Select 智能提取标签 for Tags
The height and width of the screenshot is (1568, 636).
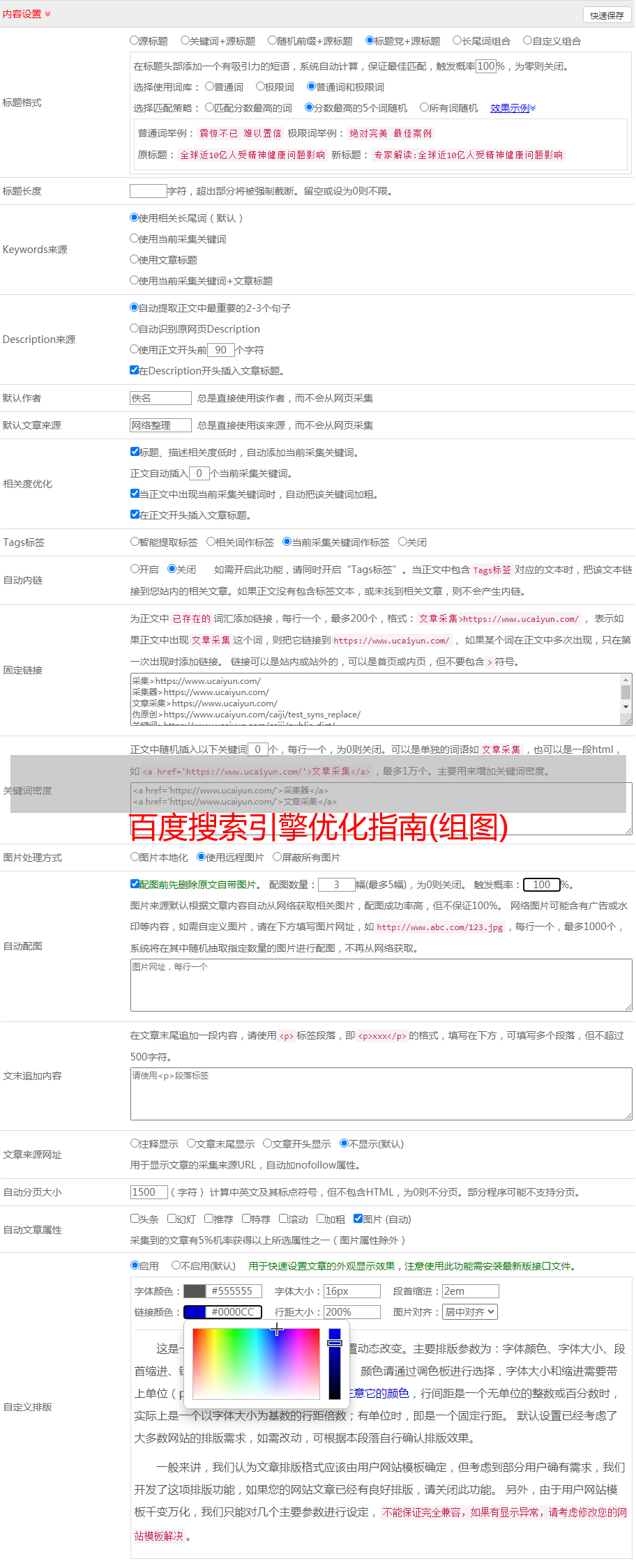click(135, 542)
